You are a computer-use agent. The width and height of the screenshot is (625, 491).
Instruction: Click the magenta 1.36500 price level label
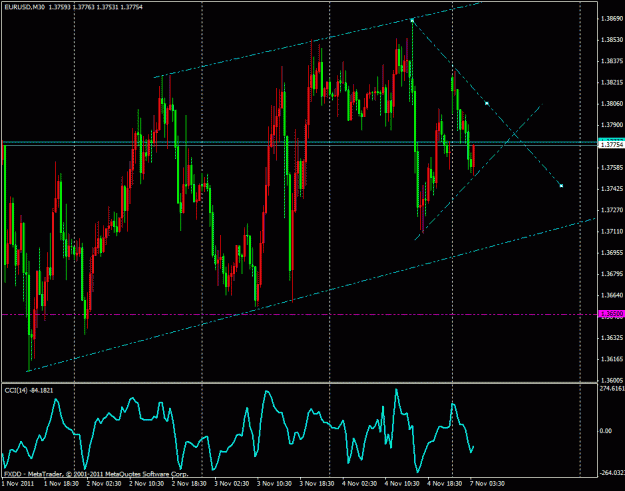pos(611,314)
